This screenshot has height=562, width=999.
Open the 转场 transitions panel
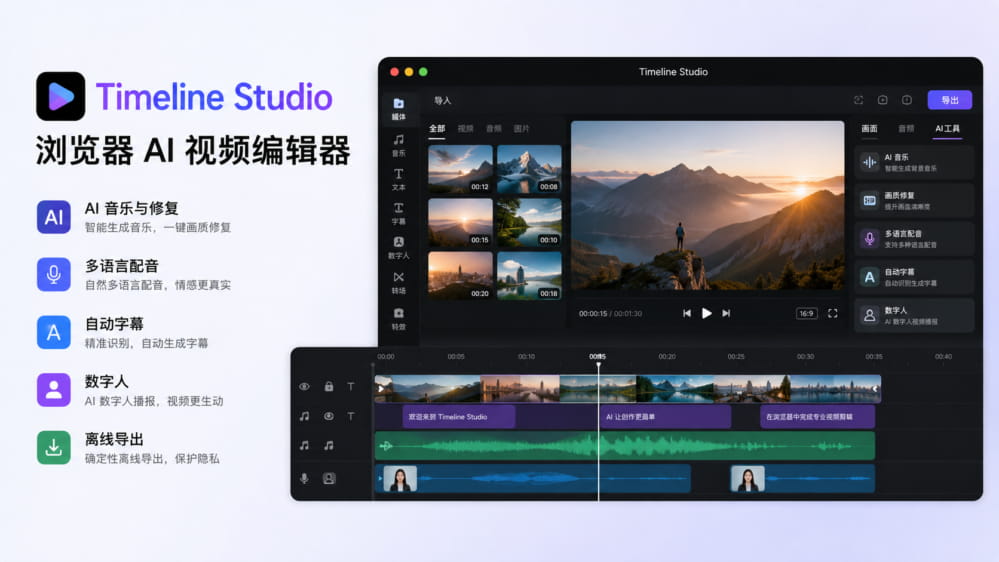click(x=398, y=283)
